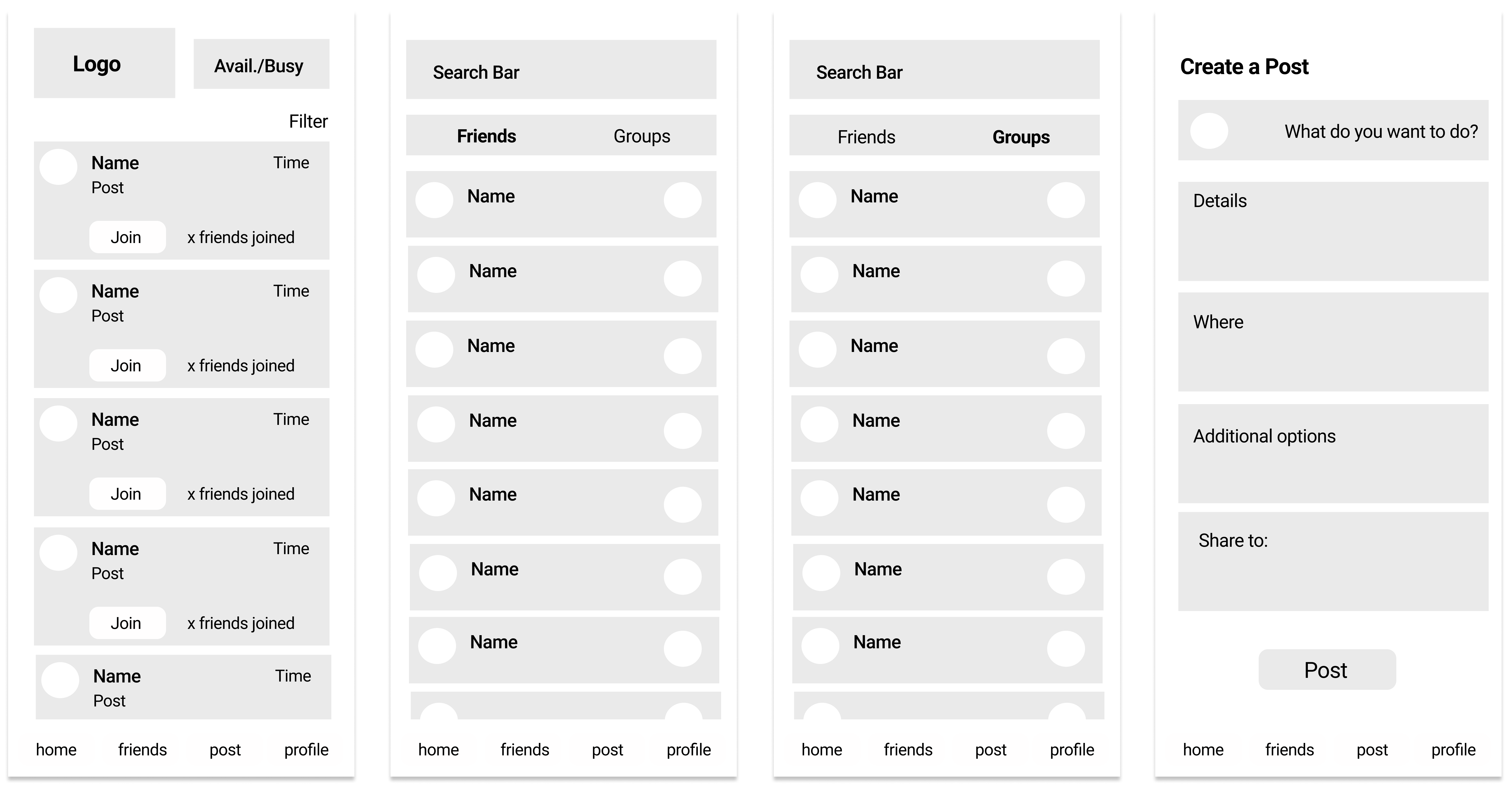Switch to the Groups tab in Friends screen
The width and height of the screenshot is (1512, 787).
pyautogui.click(x=641, y=136)
